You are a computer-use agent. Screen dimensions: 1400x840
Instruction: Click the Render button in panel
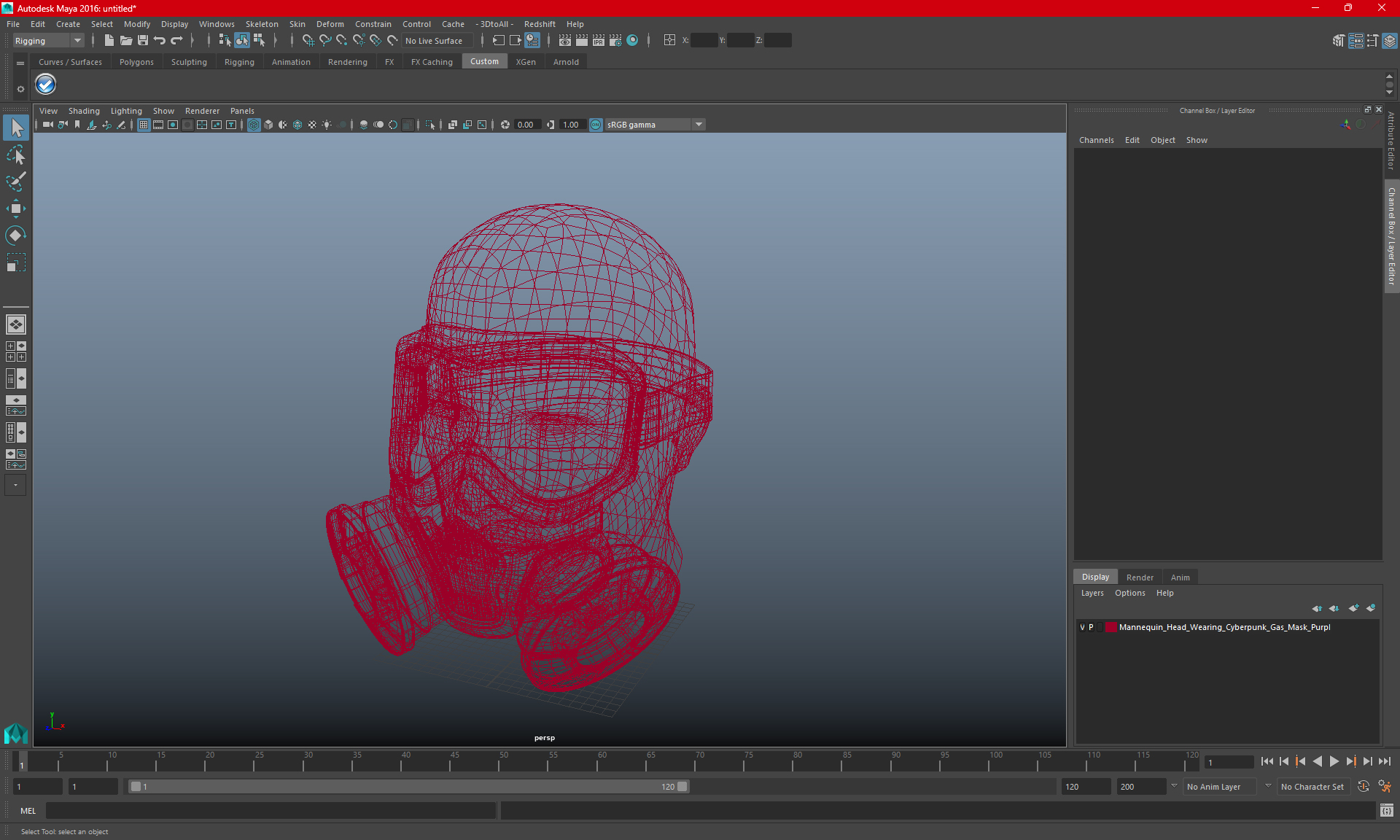click(1140, 577)
